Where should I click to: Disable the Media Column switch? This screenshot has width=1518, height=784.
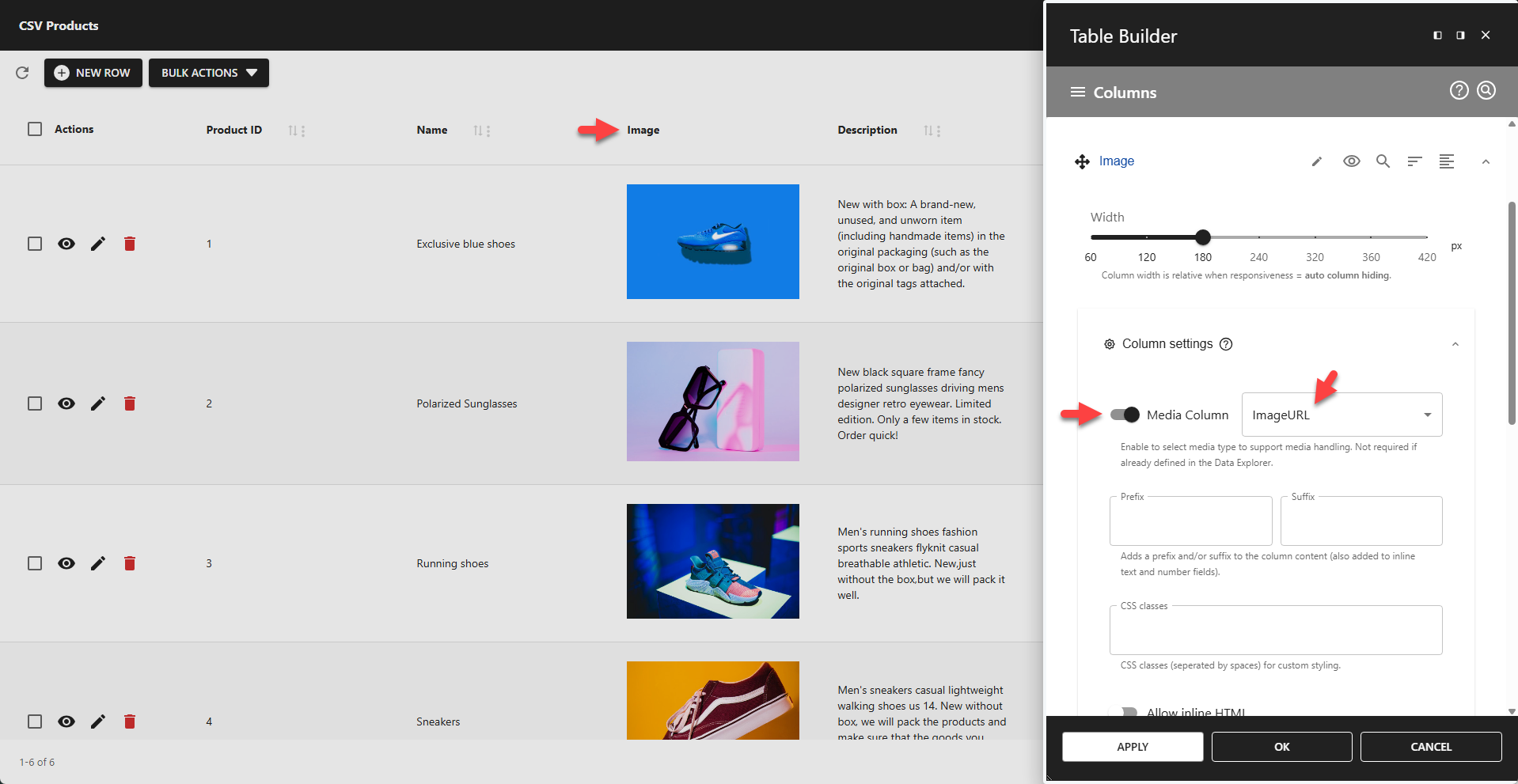[1125, 415]
